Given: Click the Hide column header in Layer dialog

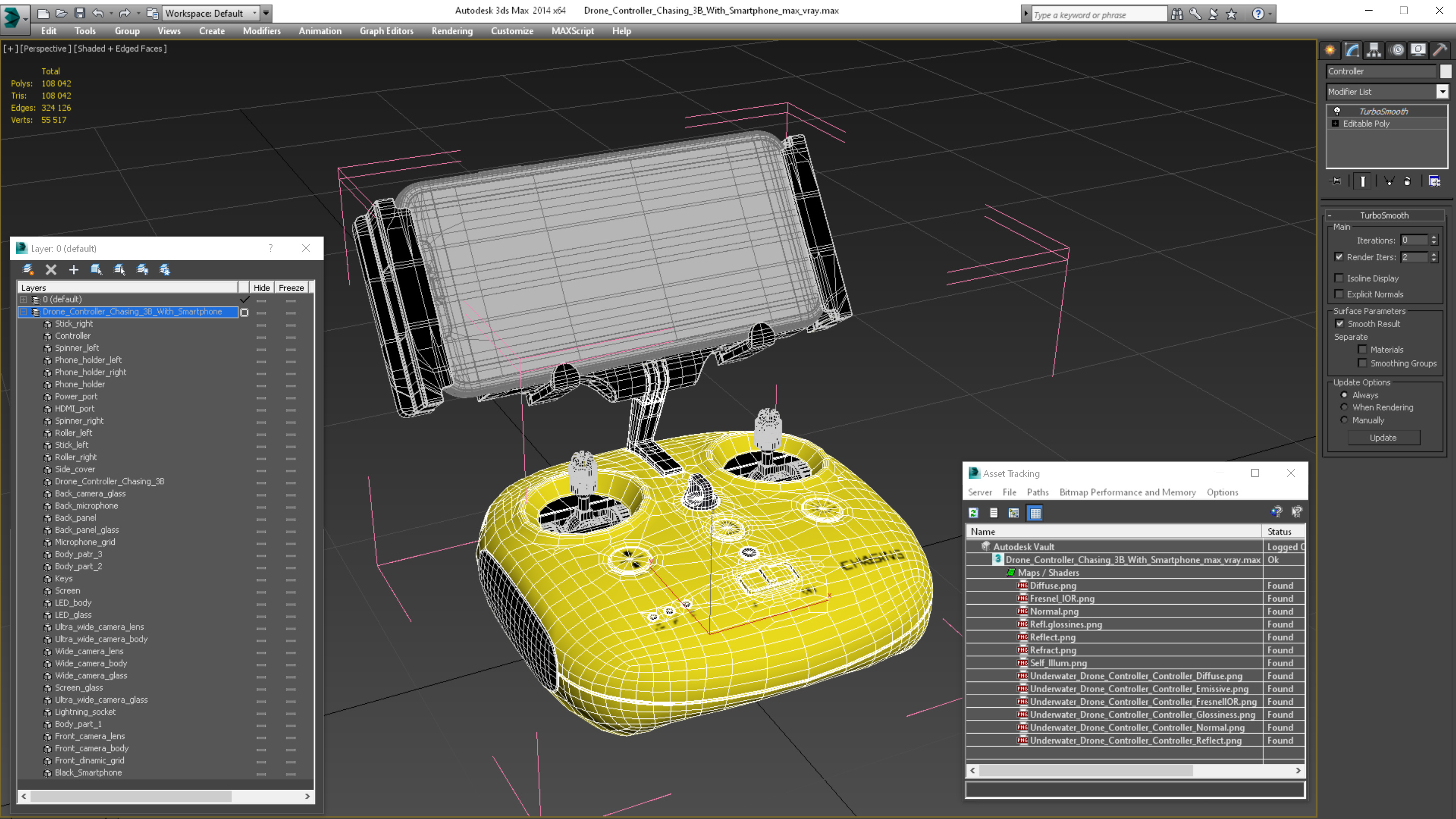Looking at the screenshot, I should [262, 288].
